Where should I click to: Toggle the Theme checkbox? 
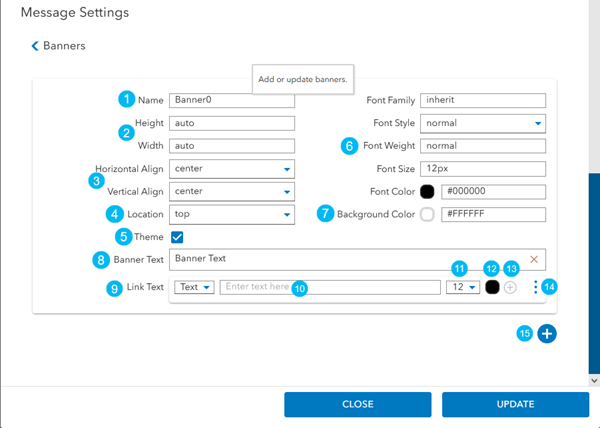click(177, 237)
